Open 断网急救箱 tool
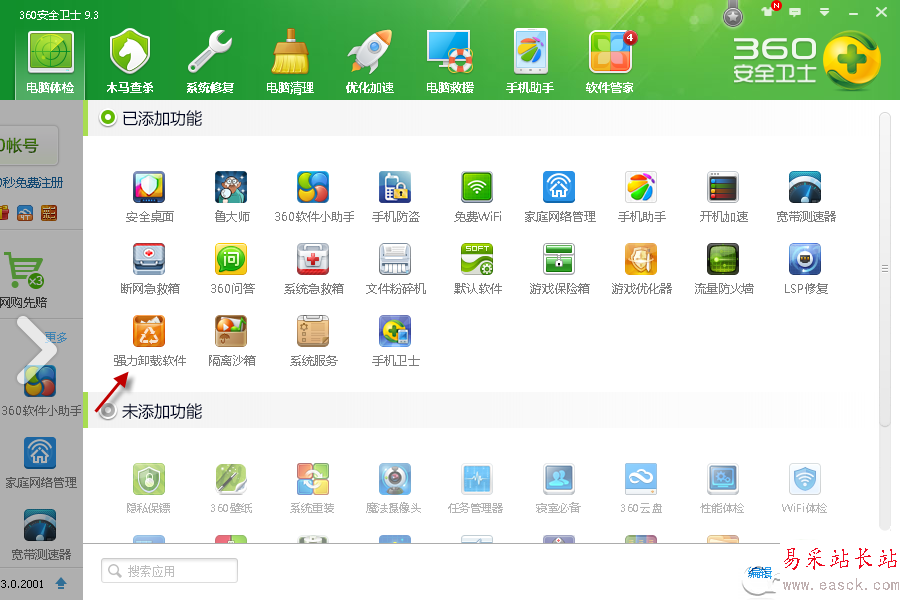 point(149,269)
